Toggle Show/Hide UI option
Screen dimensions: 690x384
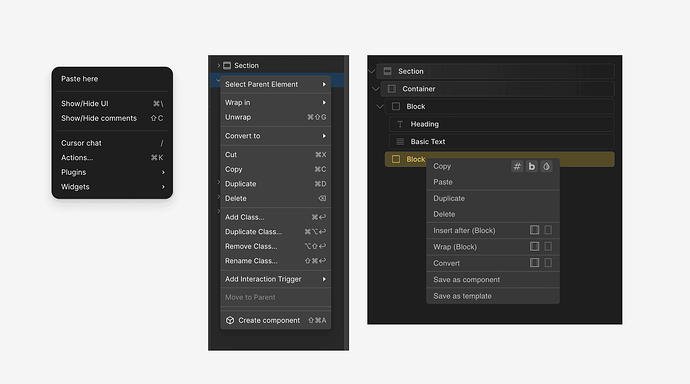click(112, 104)
